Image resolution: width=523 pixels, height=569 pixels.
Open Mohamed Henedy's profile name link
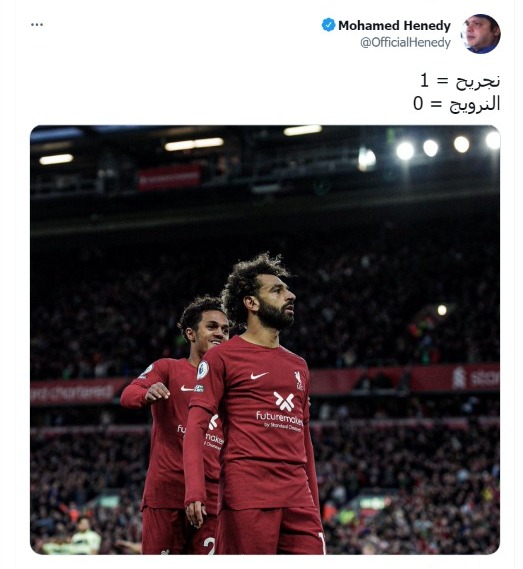coord(394,25)
